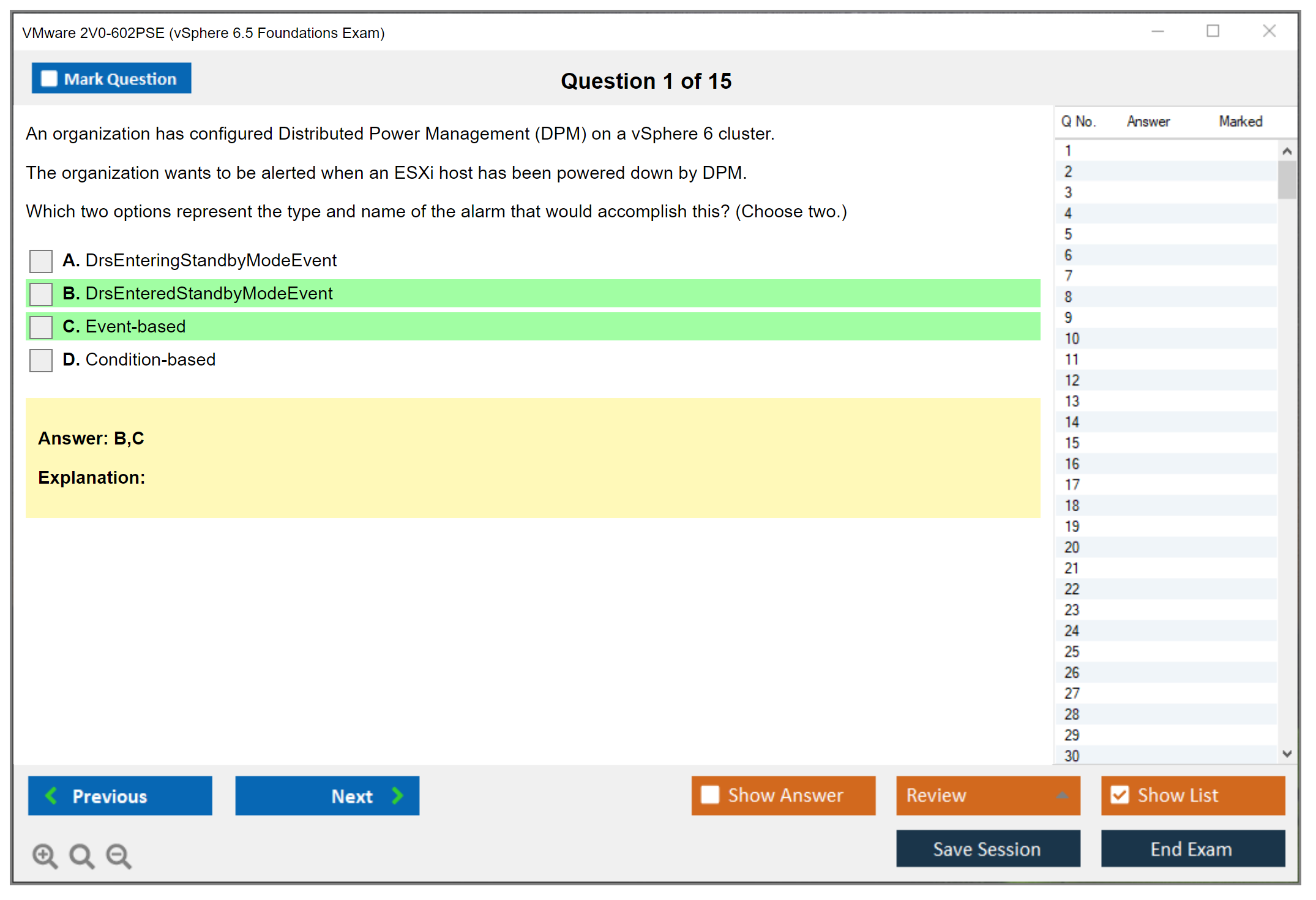Check option B DrsEnteredStandbyModeEvent
The width and height of the screenshot is (1316, 900).
(x=41, y=294)
